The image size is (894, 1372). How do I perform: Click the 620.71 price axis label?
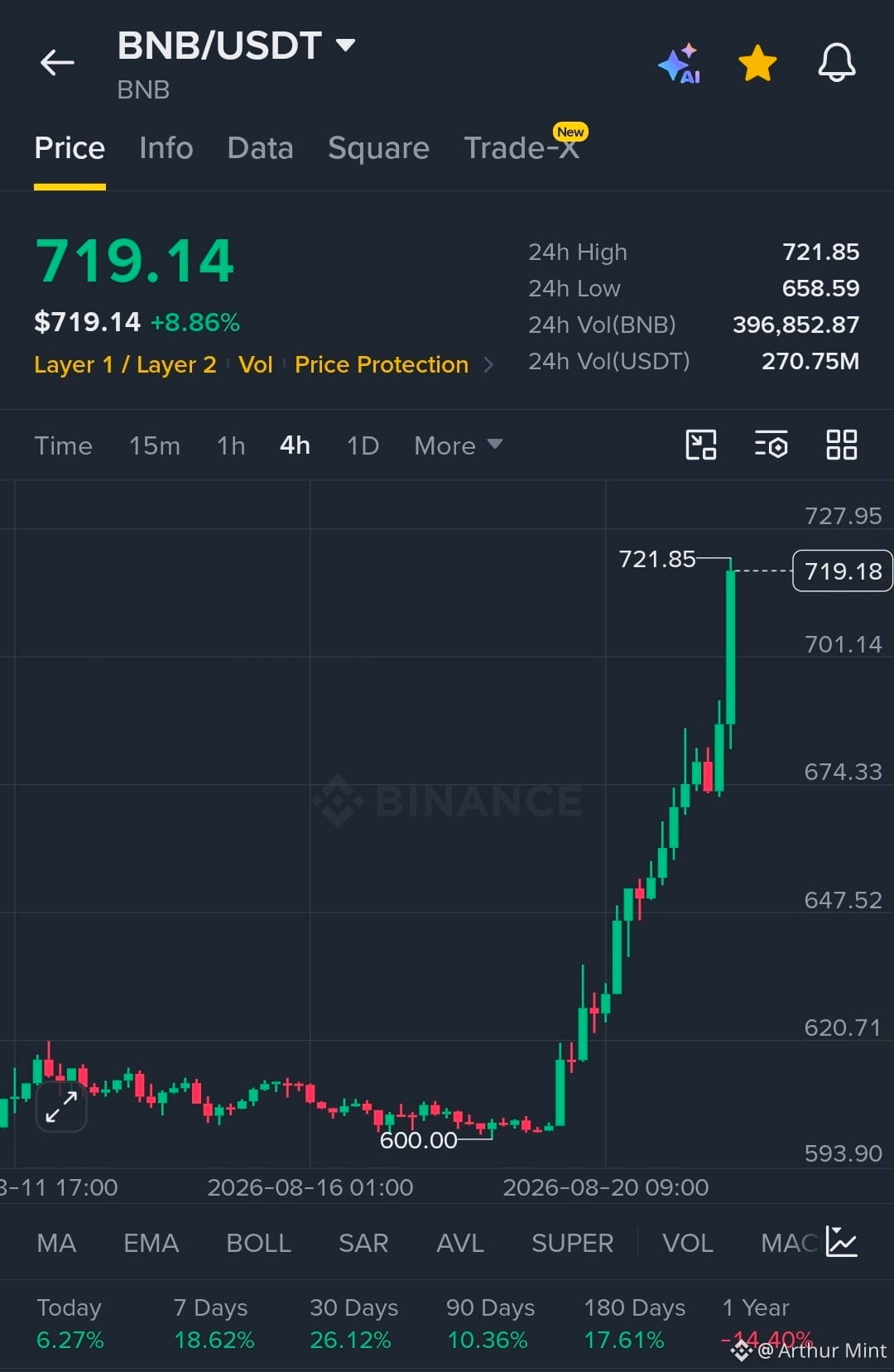click(x=843, y=1028)
